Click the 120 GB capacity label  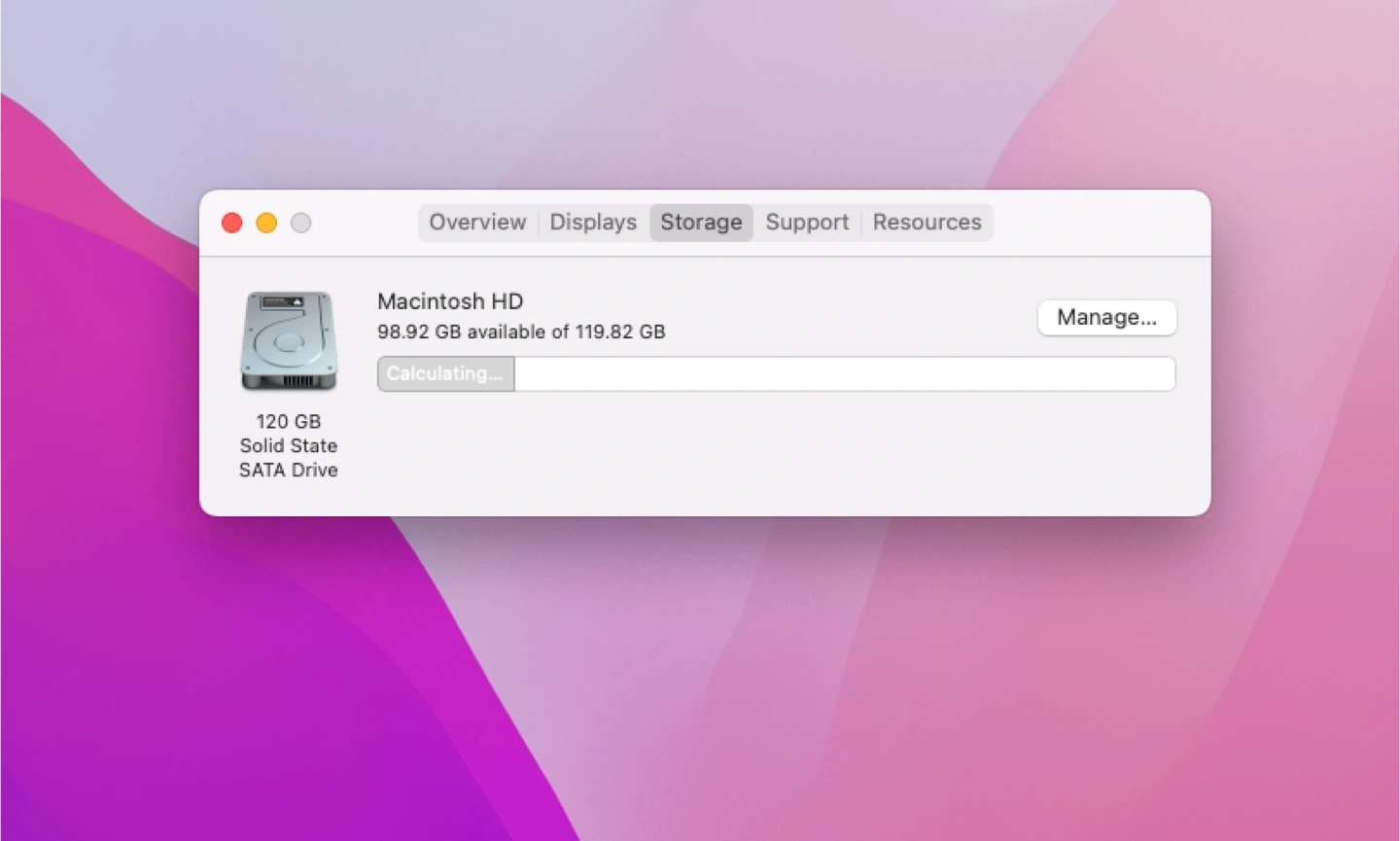(289, 422)
